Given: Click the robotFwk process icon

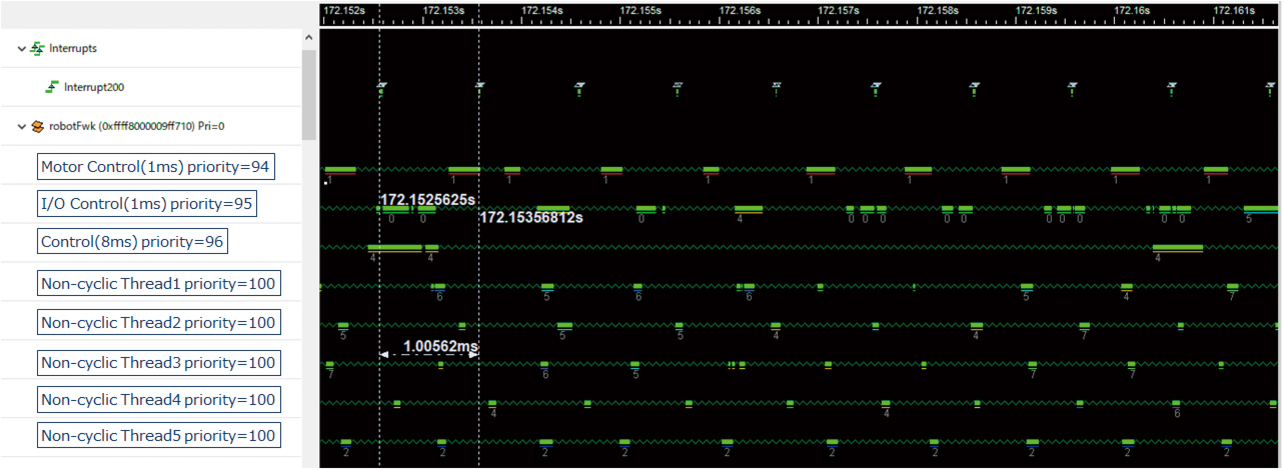Looking at the screenshot, I should [38, 127].
